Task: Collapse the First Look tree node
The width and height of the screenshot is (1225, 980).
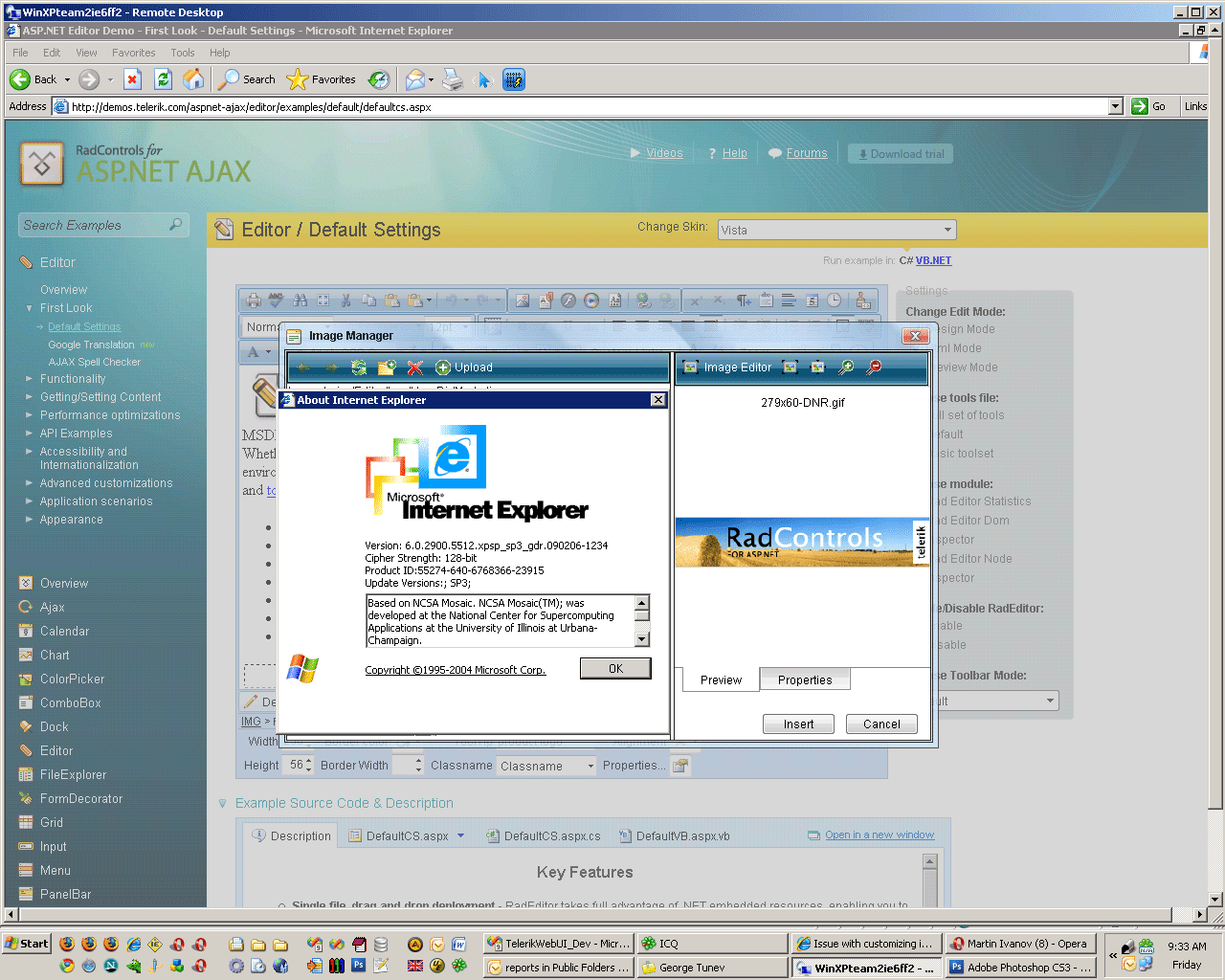Action: pyautogui.click(x=29, y=308)
